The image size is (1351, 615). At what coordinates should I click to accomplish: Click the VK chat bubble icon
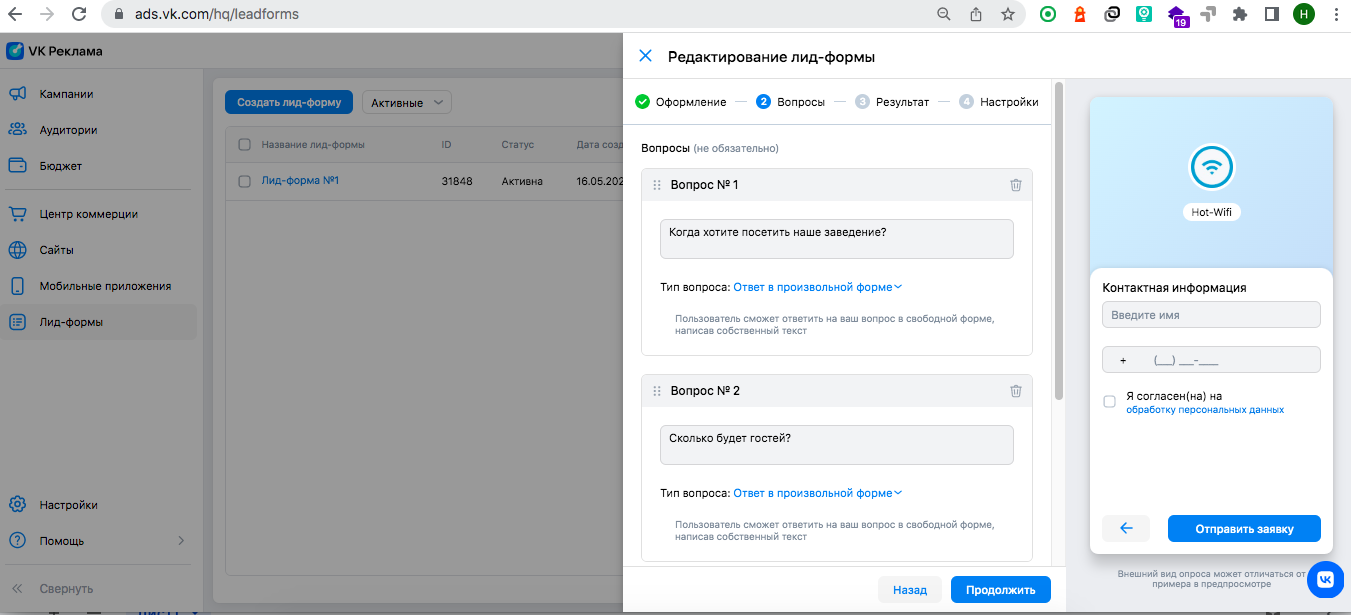coord(1325,579)
